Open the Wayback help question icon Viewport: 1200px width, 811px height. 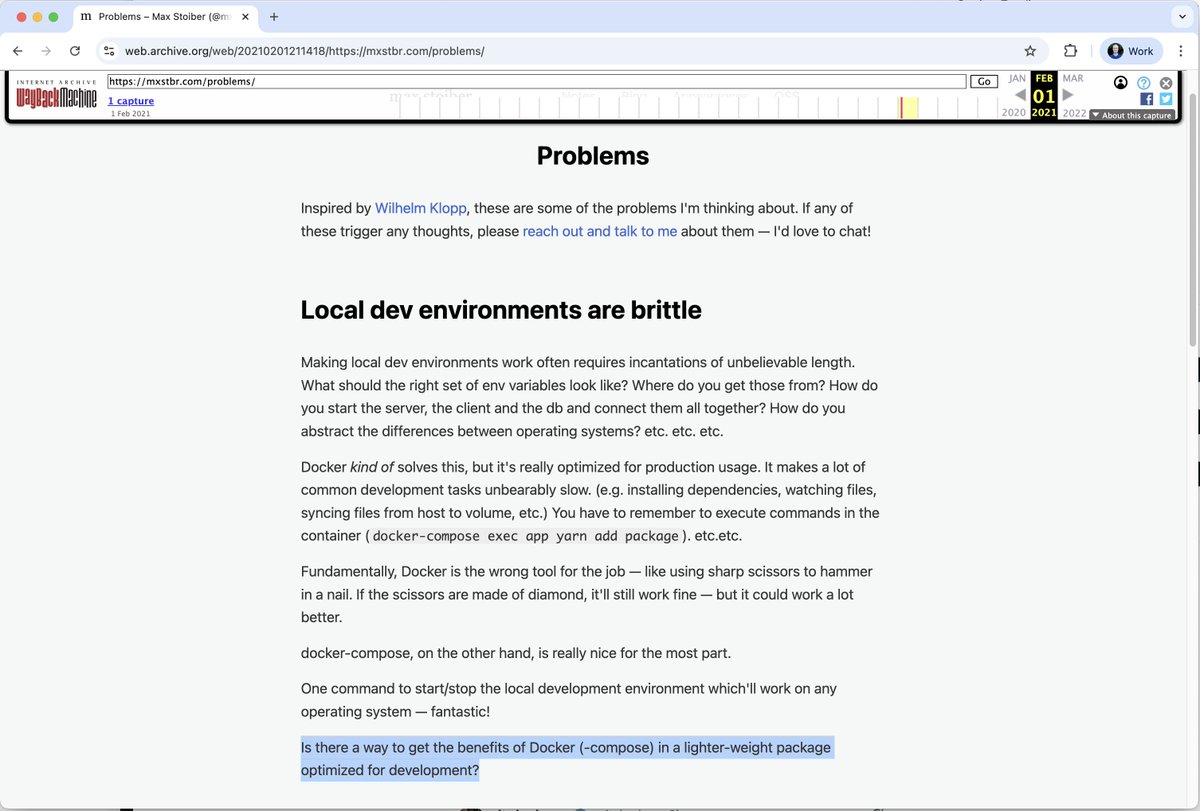[1144, 83]
